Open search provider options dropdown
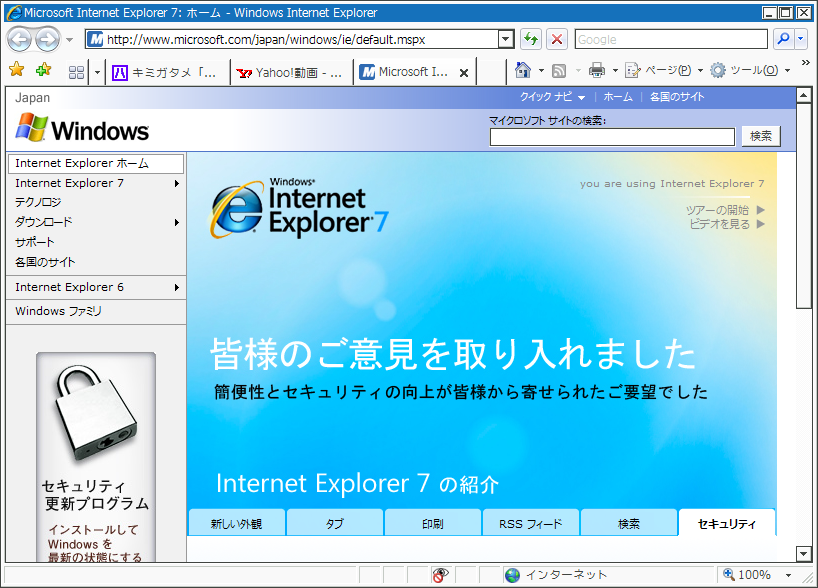The image size is (818, 588). click(801, 39)
